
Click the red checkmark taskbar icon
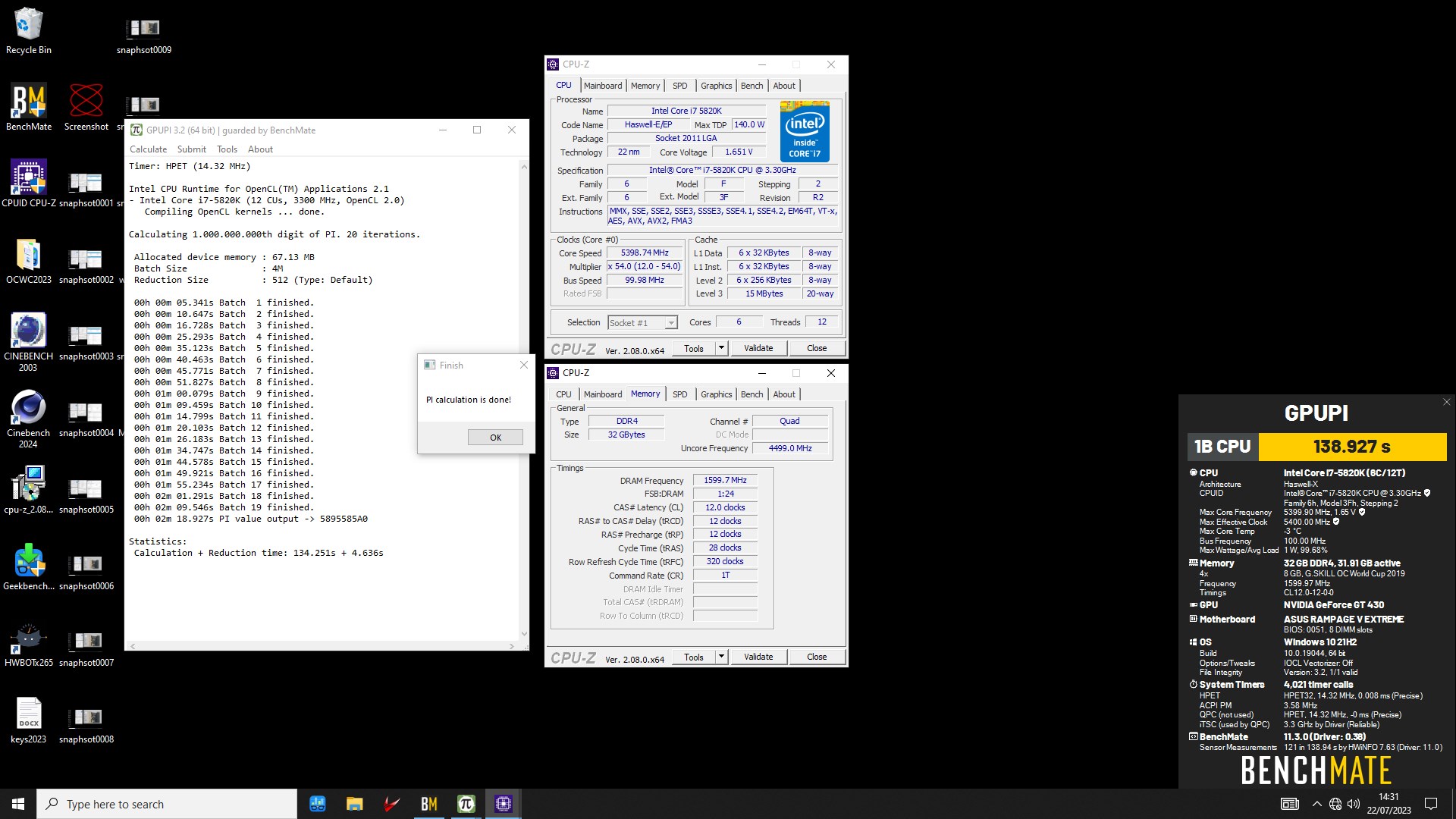tap(392, 804)
